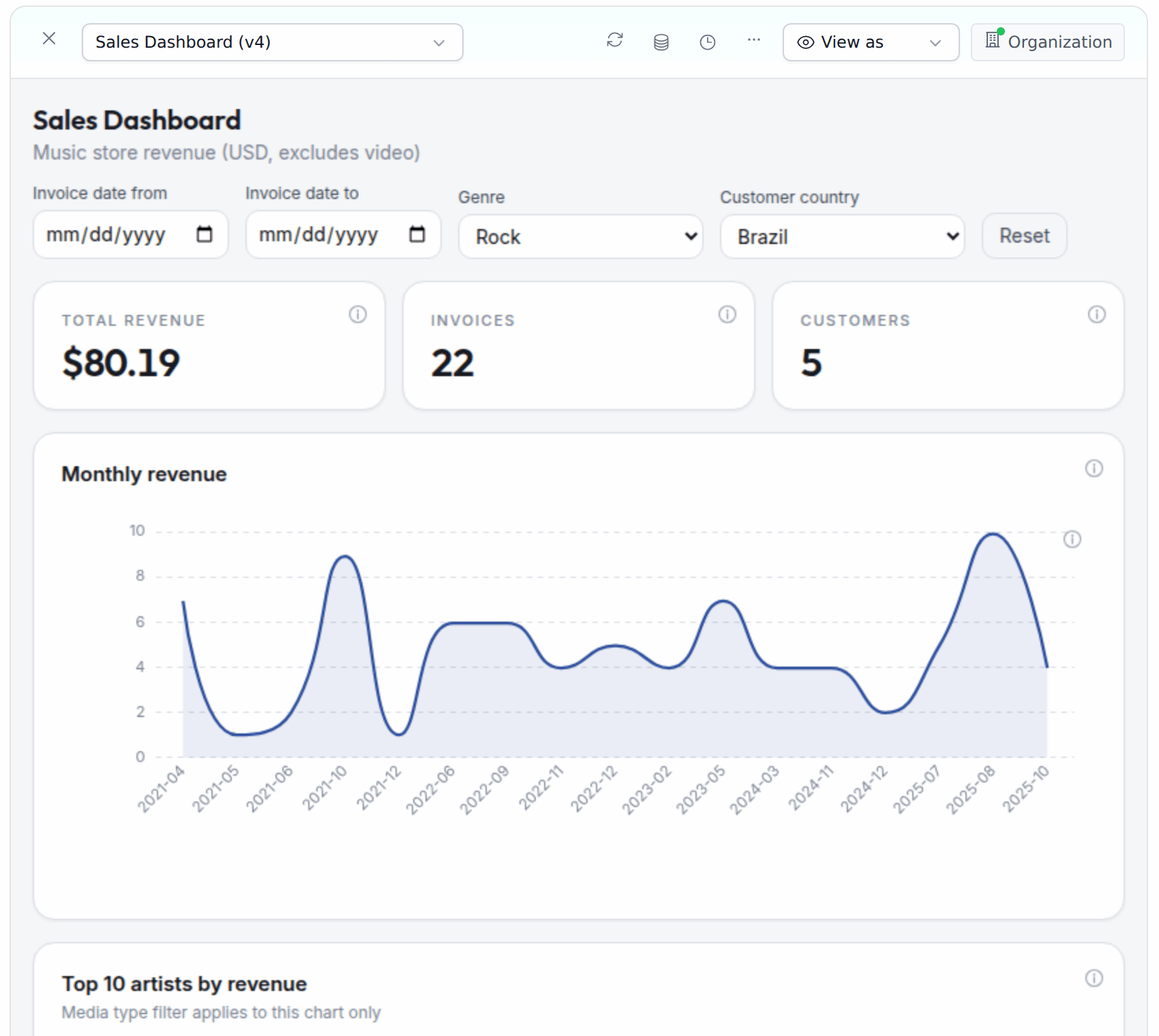Open calendar picker for Invoice date from

(205, 234)
